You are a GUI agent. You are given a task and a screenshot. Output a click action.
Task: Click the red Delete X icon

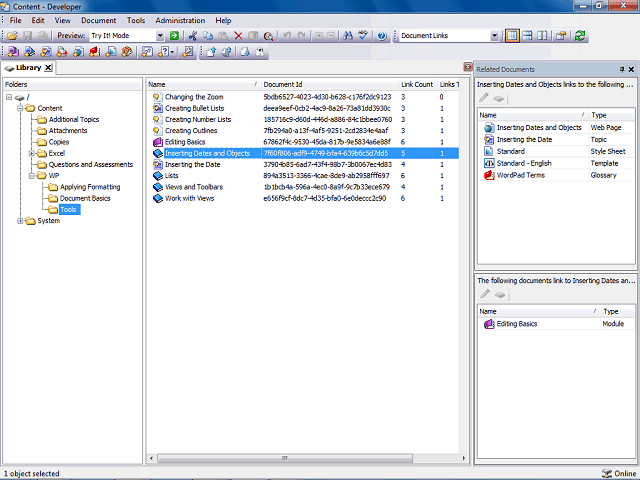[x=238, y=36]
